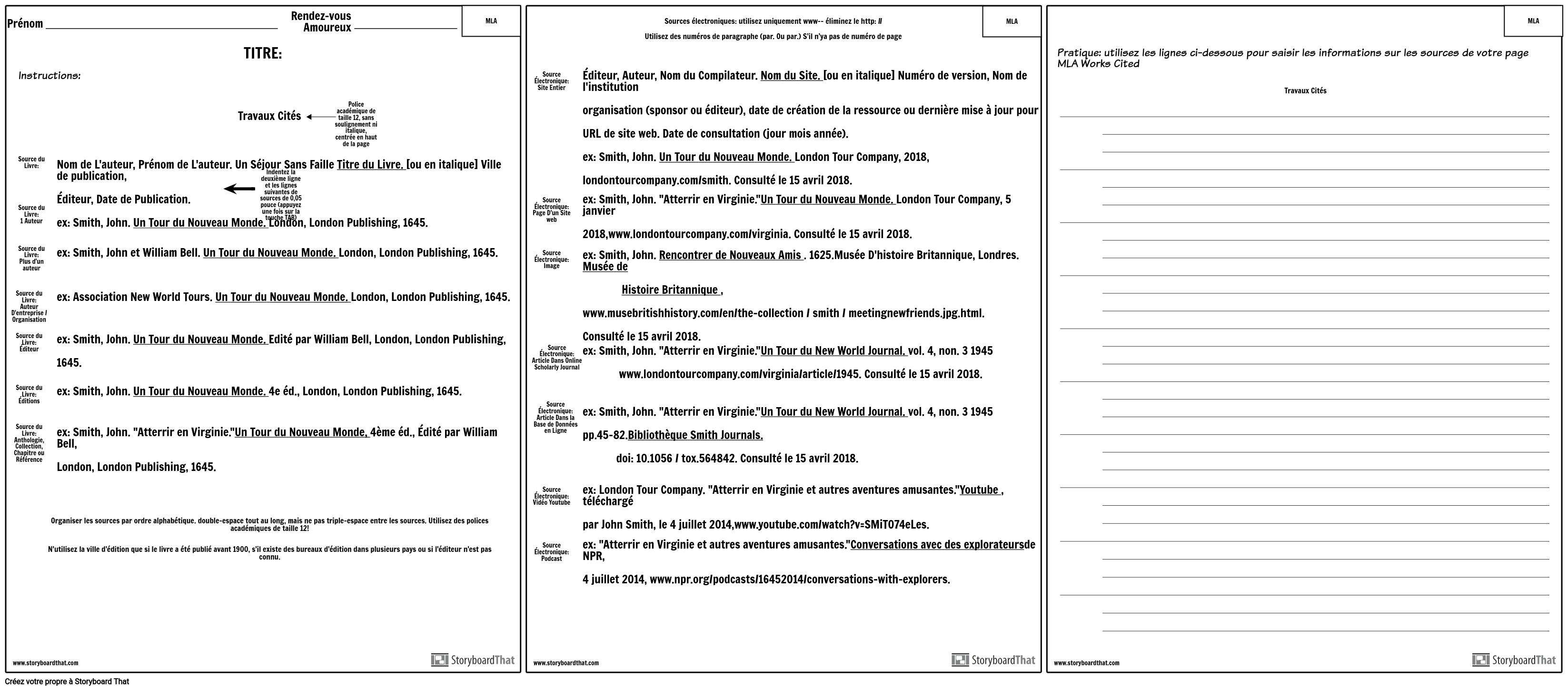Click 'Source Électronique: Image' label
Screen dimensions: 1568x690
552,260
